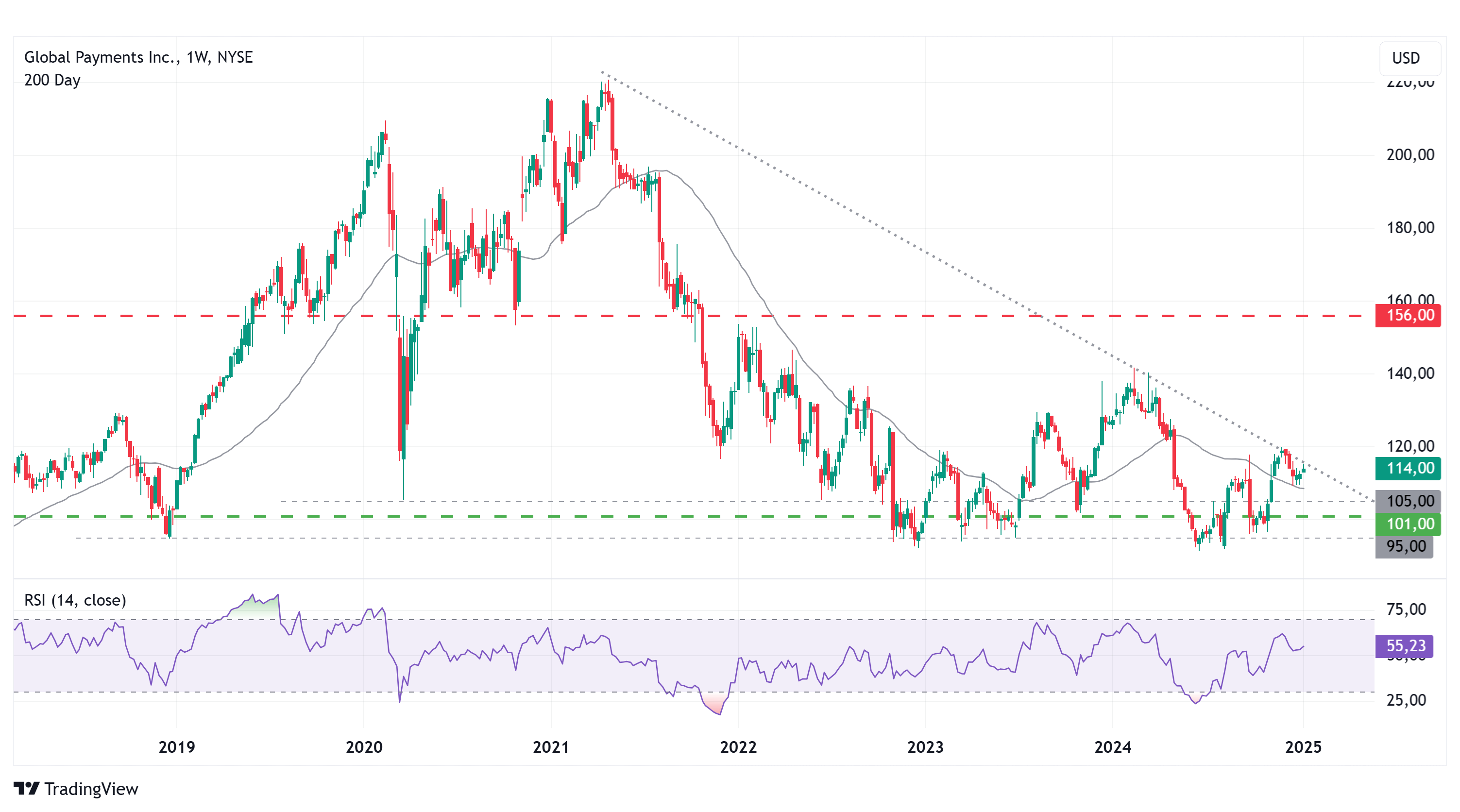The image size is (1460, 812).
Task: Click the purple 55,23 RSI value label
Action: click(x=1405, y=645)
